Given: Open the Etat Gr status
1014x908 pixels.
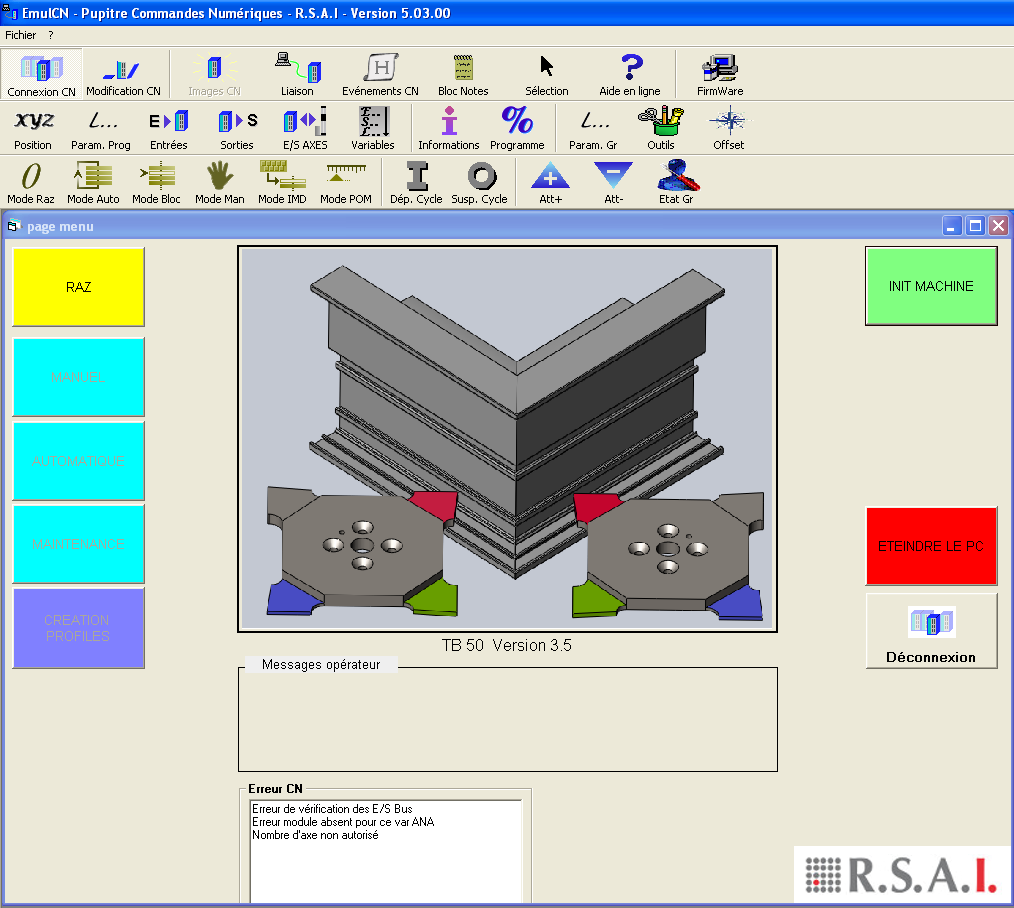Looking at the screenshot, I should (x=676, y=183).
